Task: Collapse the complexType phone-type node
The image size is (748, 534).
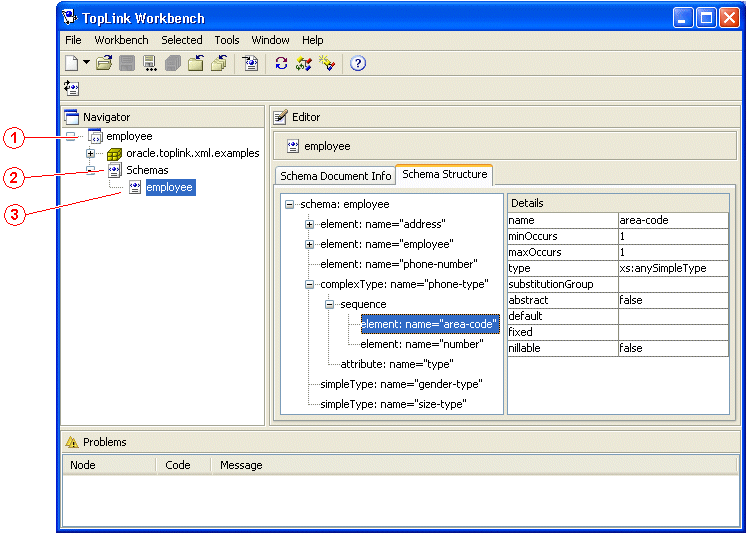Action: pos(310,284)
